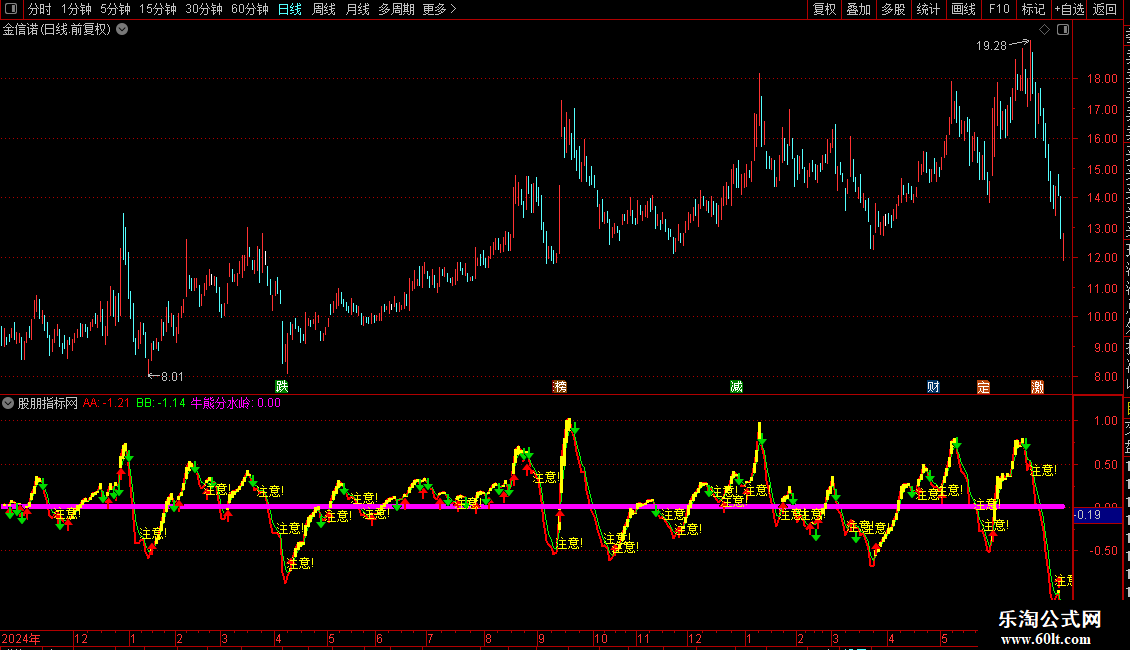1130x650 pixels.
Task: Click the 激 event marker
Action: point(1038,387)
